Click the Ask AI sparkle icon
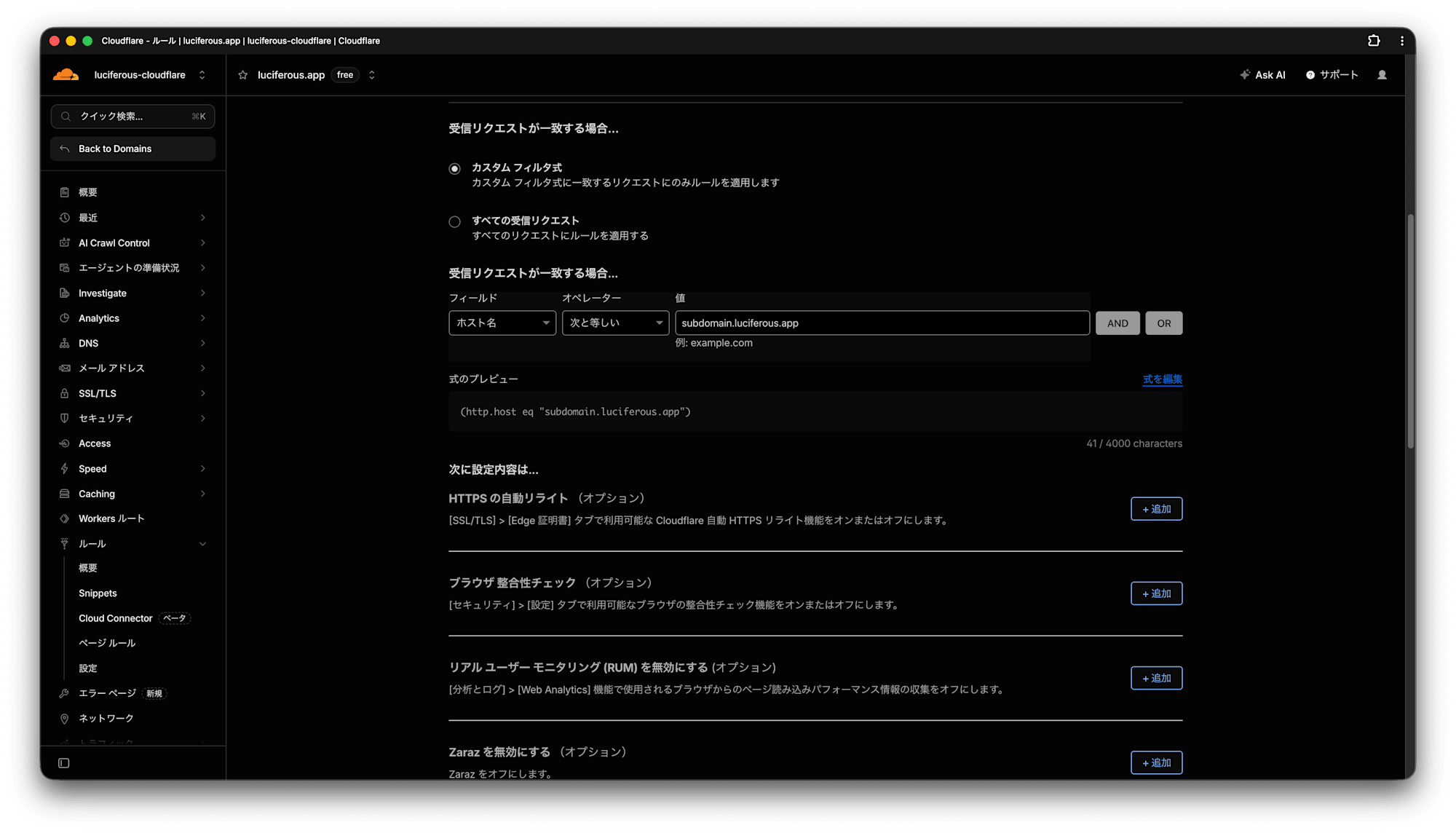The height and width of the screenshot is (833, 1456). [x=1245, y=75]
